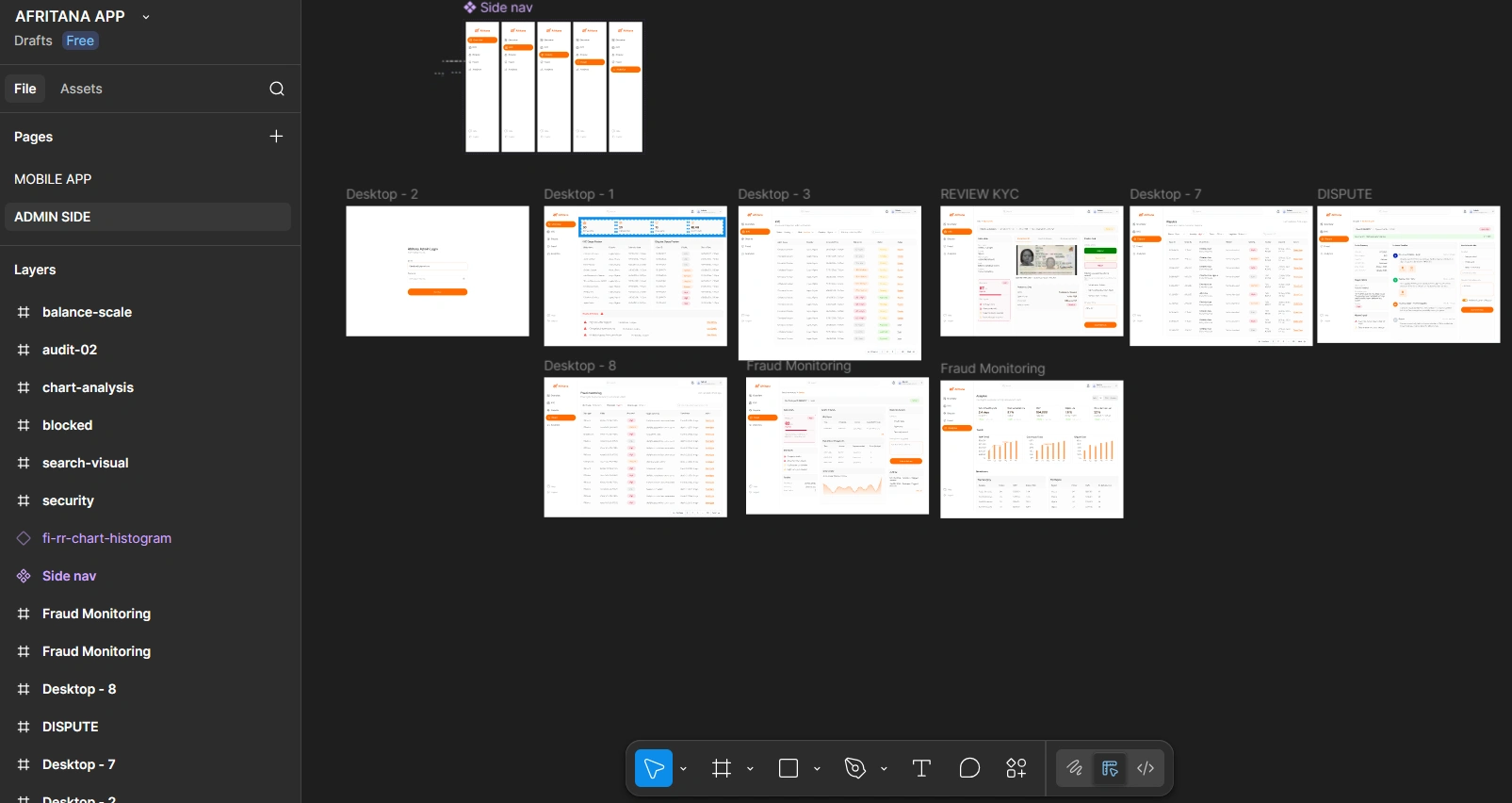The width and height of the screenshot is (1512, 803).
Task: Click the Drafts location link
Action: pos(33,41)
